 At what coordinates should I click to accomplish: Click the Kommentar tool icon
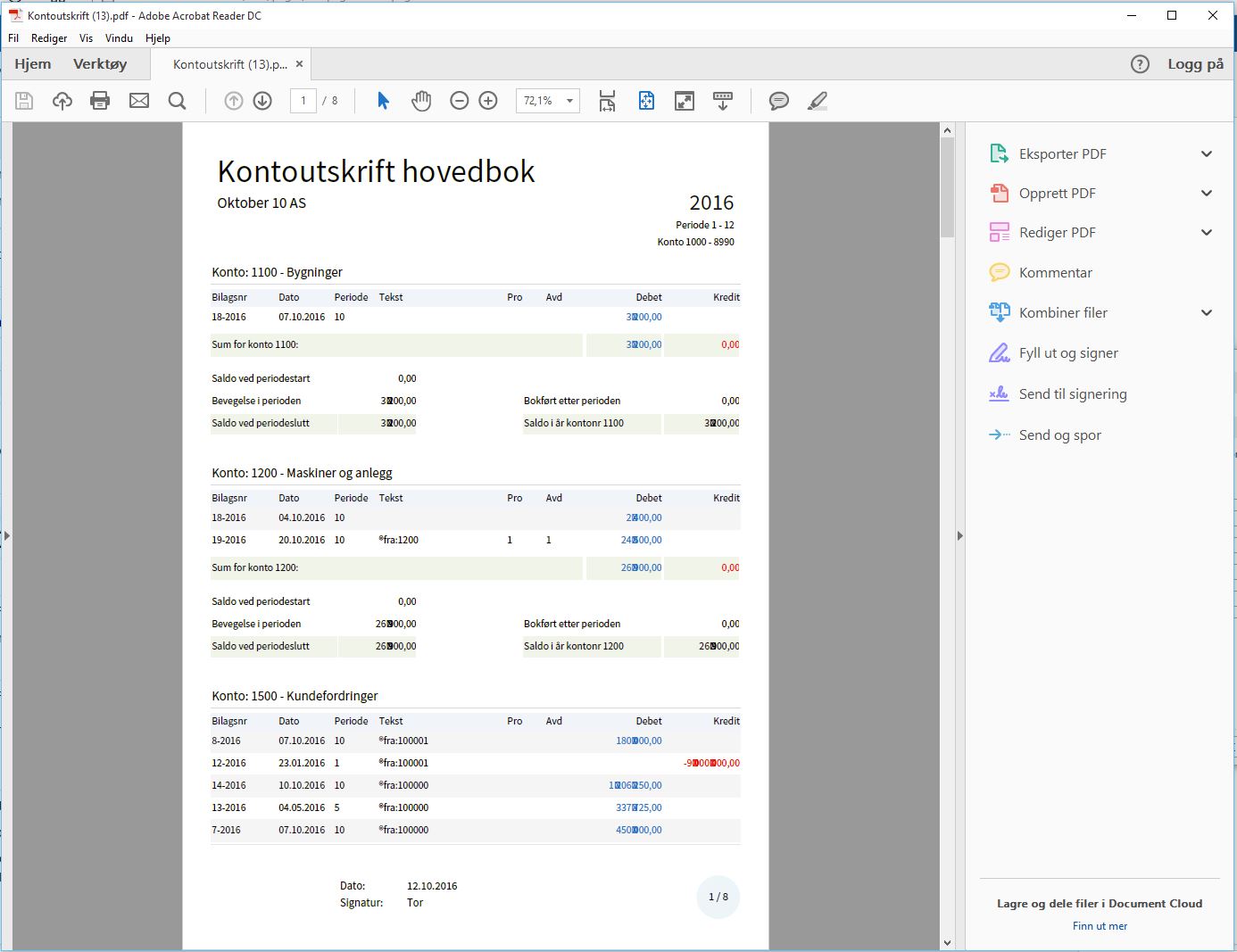pos(1000,272)
